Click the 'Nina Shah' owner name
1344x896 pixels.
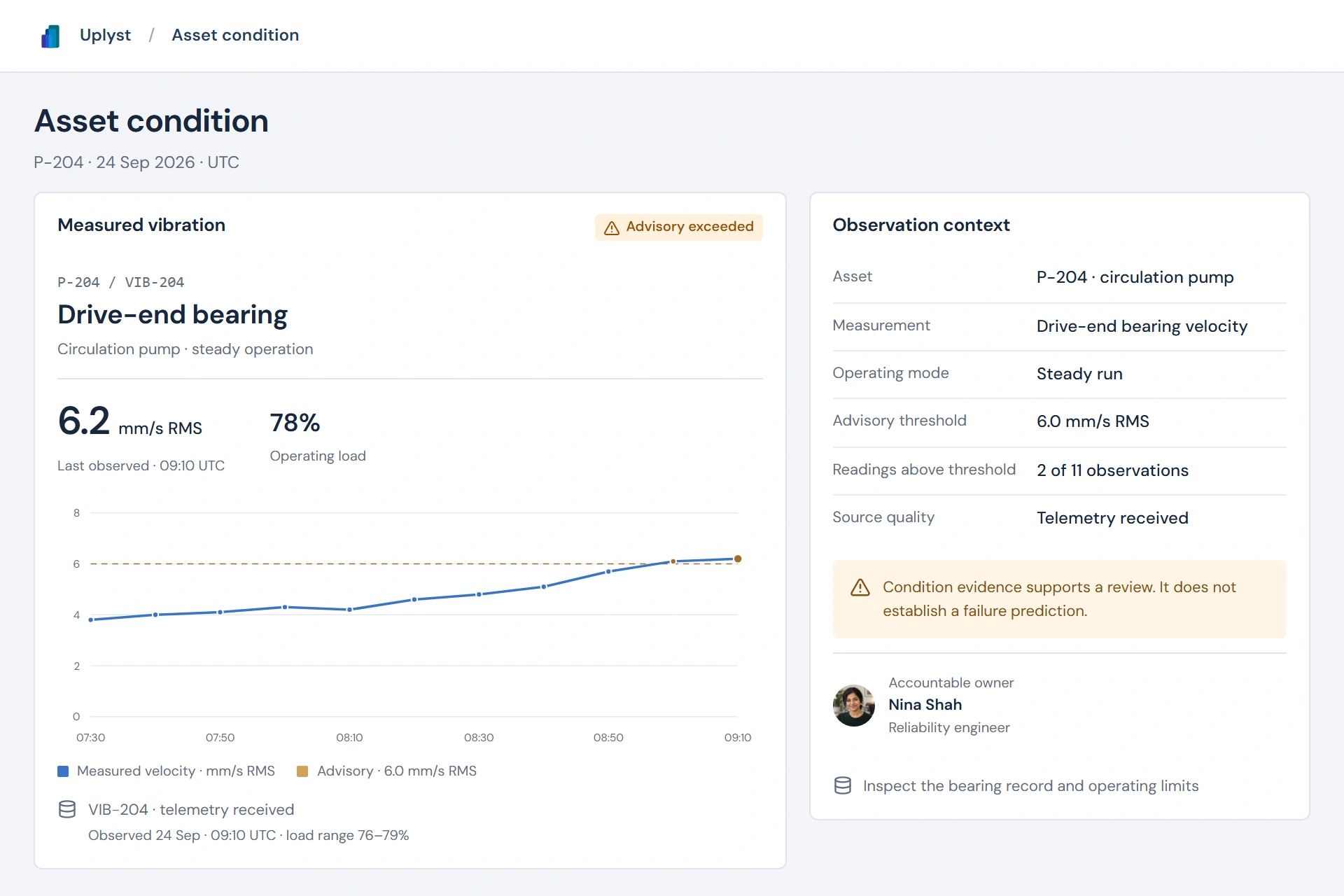coord(925,704)
